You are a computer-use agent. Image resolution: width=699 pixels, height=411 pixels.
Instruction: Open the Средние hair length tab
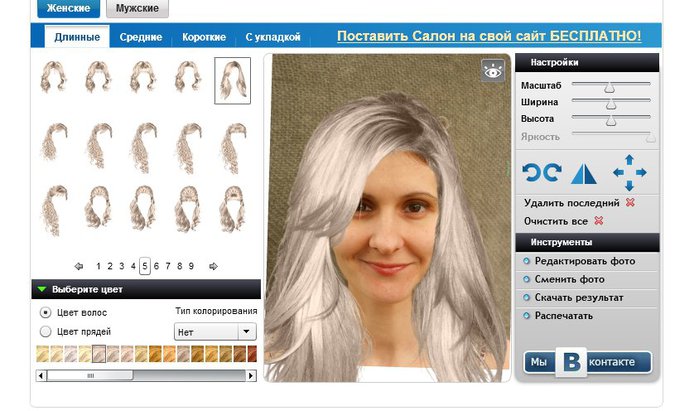[x=140, y=37]
